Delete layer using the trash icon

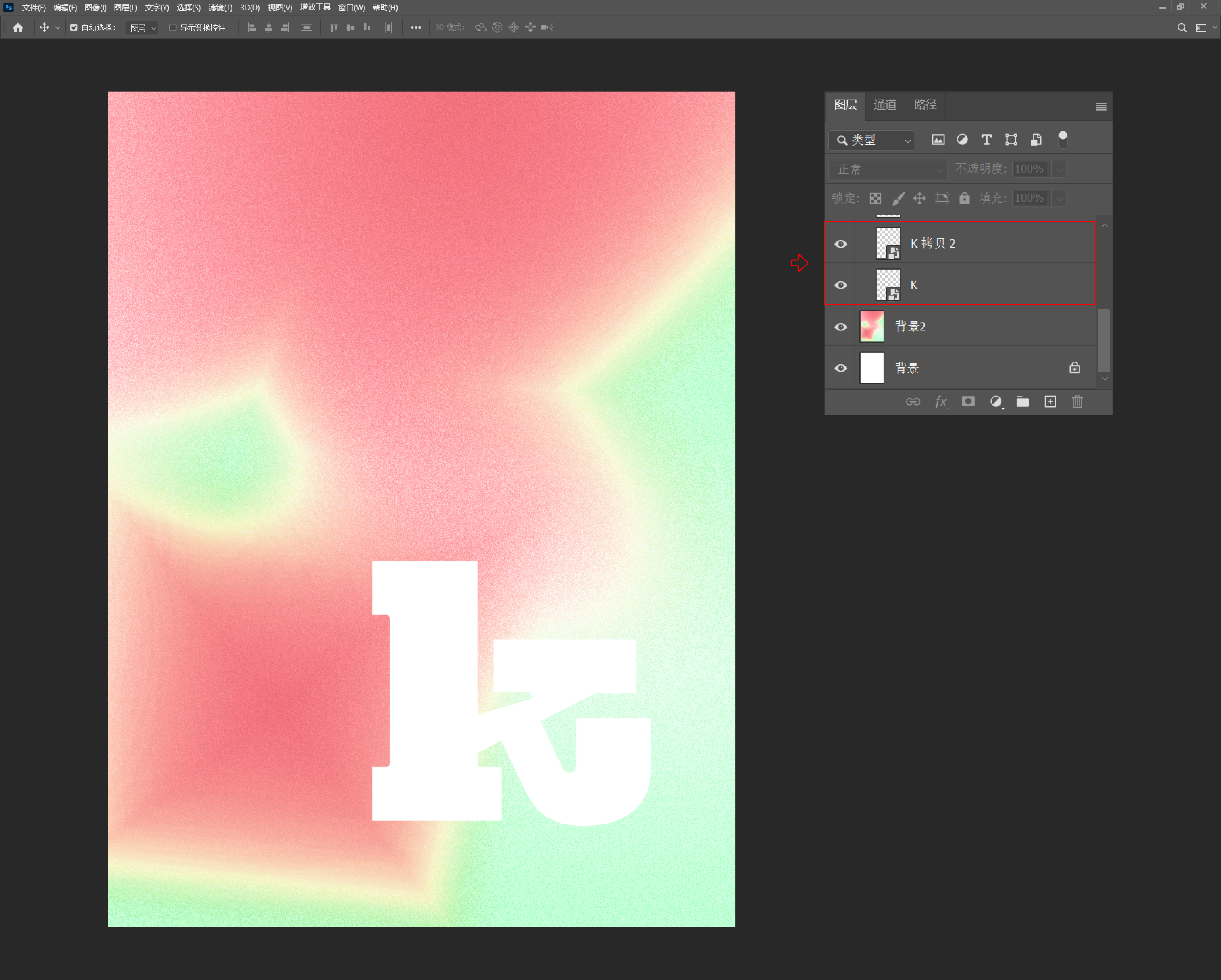[x=1078, y=402]
